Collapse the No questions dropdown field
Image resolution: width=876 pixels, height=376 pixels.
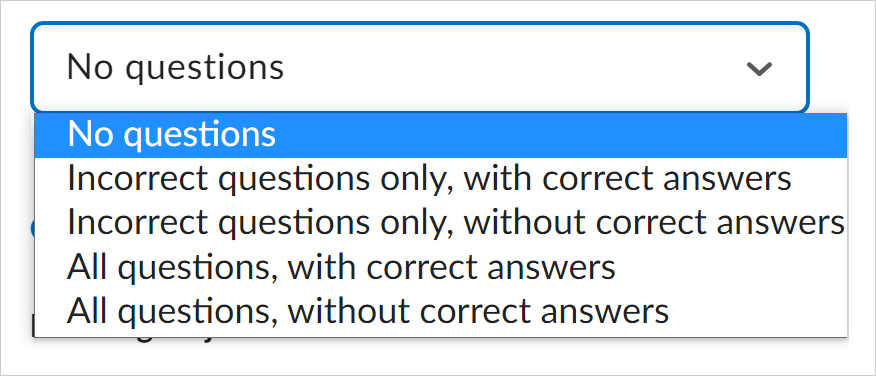tap(420, 67)
